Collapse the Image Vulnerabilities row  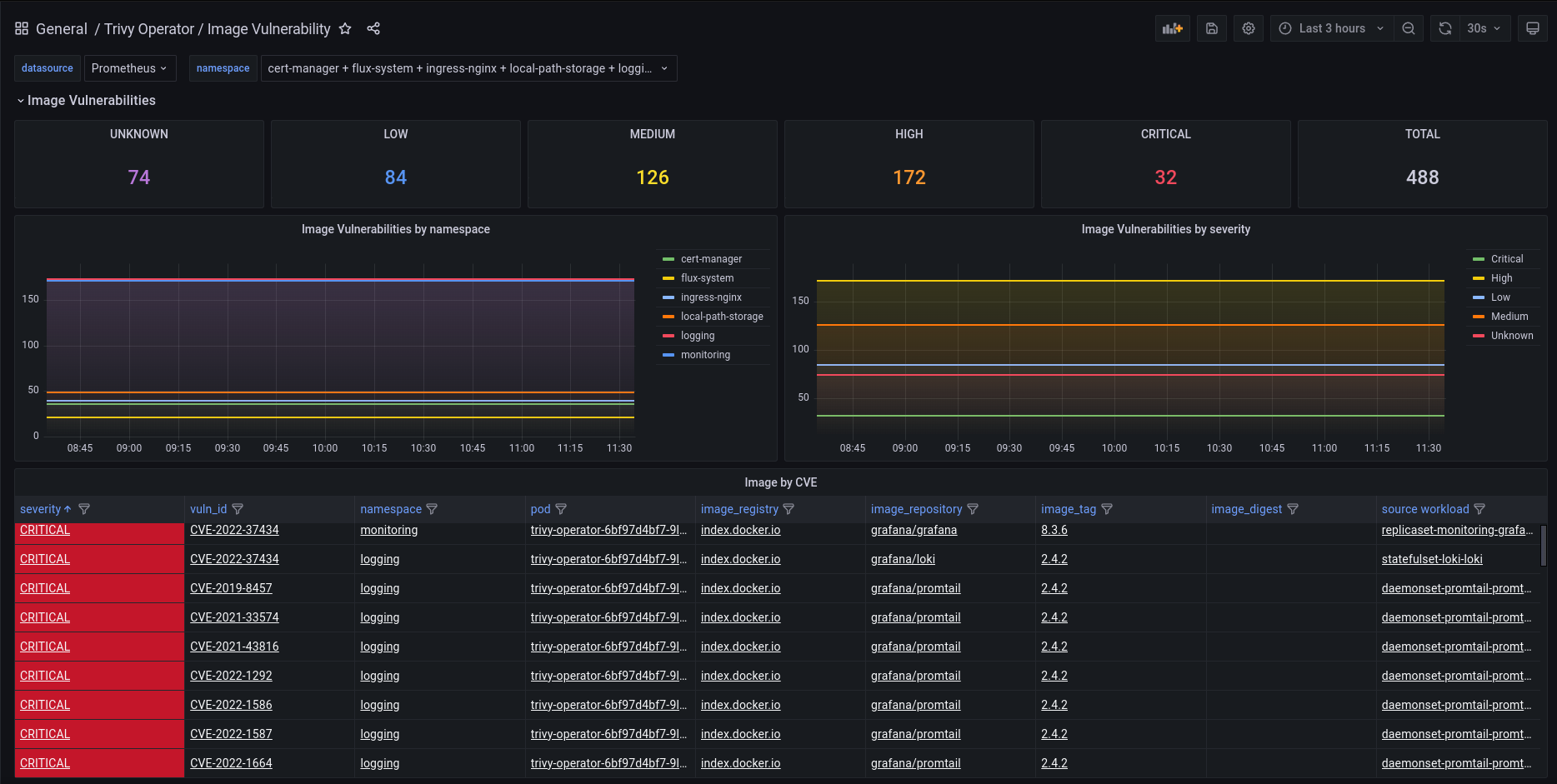(x=86, y=101)
